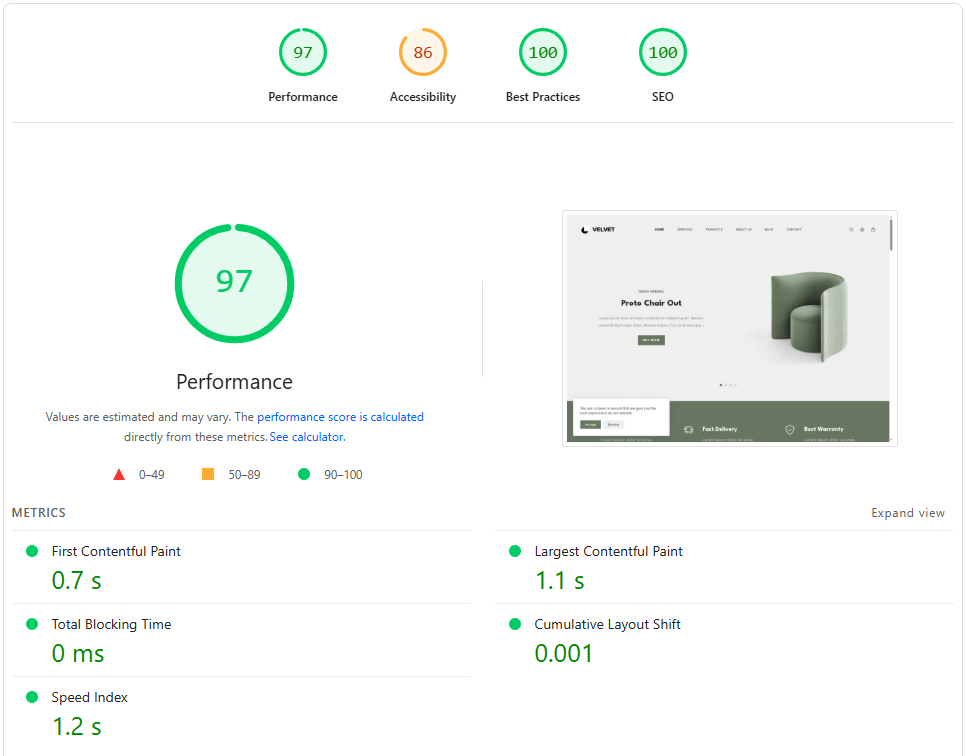Viewport: 966px width, 756px height.
Task: Expand the Total Blocking Time metric
Action: tap(111, 624)
